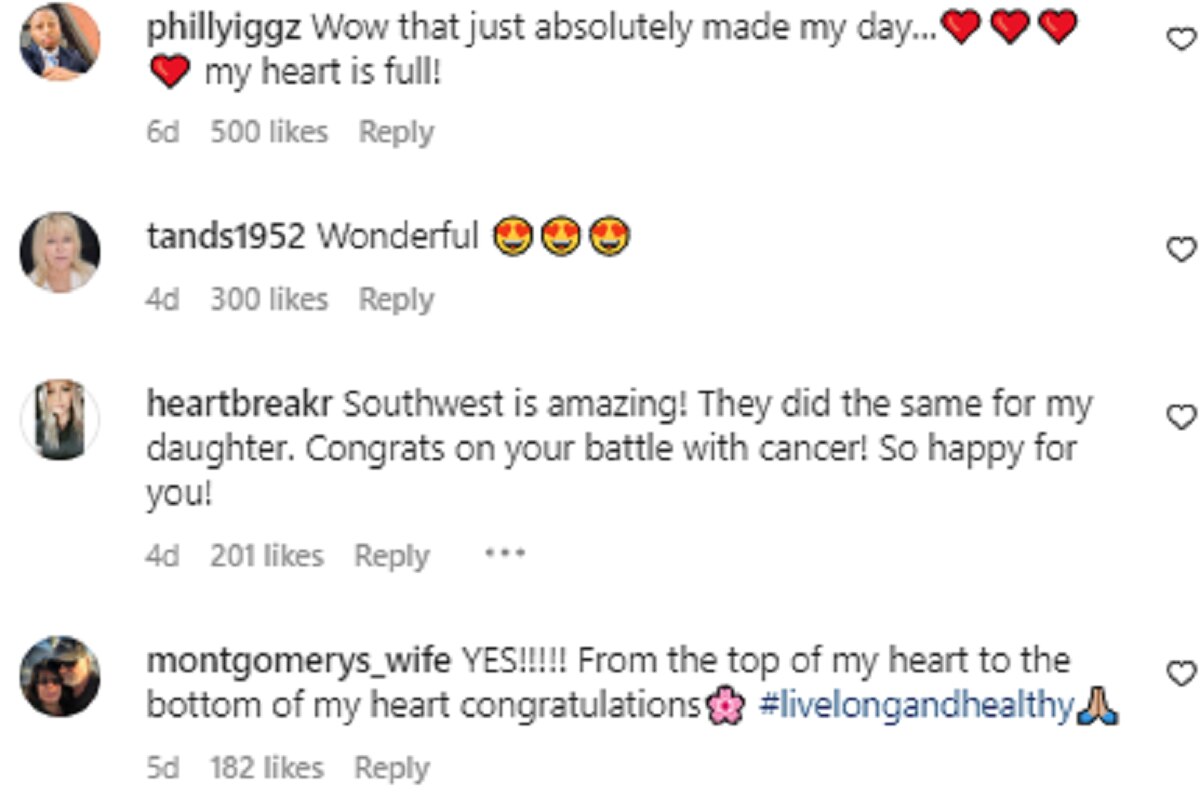Like the philliyiggz comment with heart icon
1200x798 pixels.
(1182, 38)
